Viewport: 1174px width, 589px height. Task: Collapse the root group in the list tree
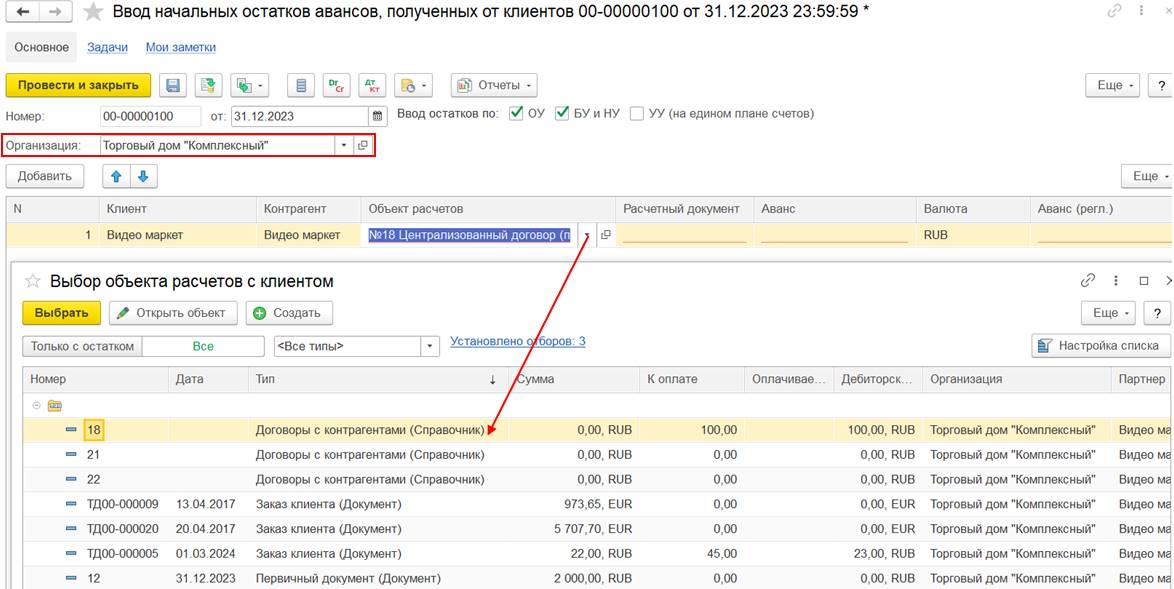point(36,405)
